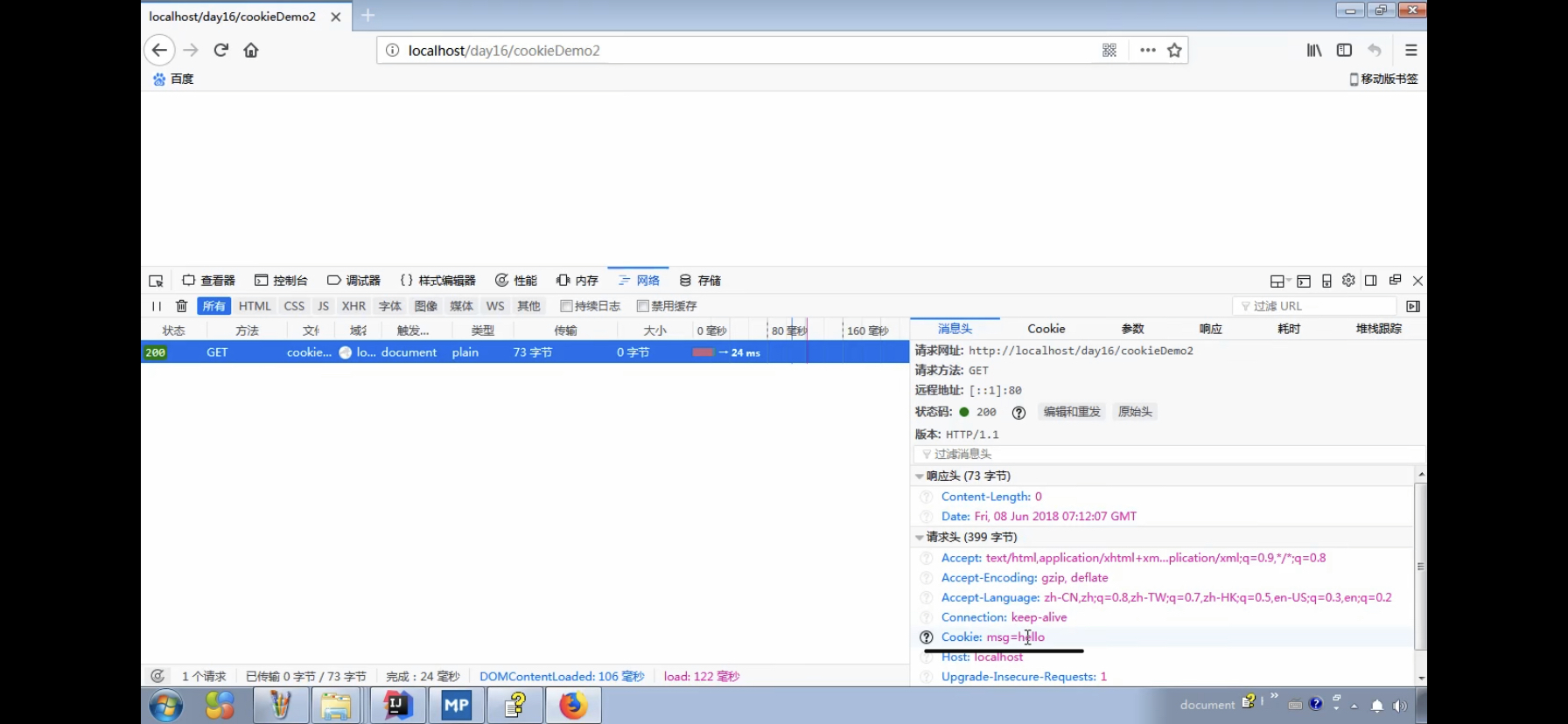Switch to the 查看器 devtools tab

click(x=209, y=281)
